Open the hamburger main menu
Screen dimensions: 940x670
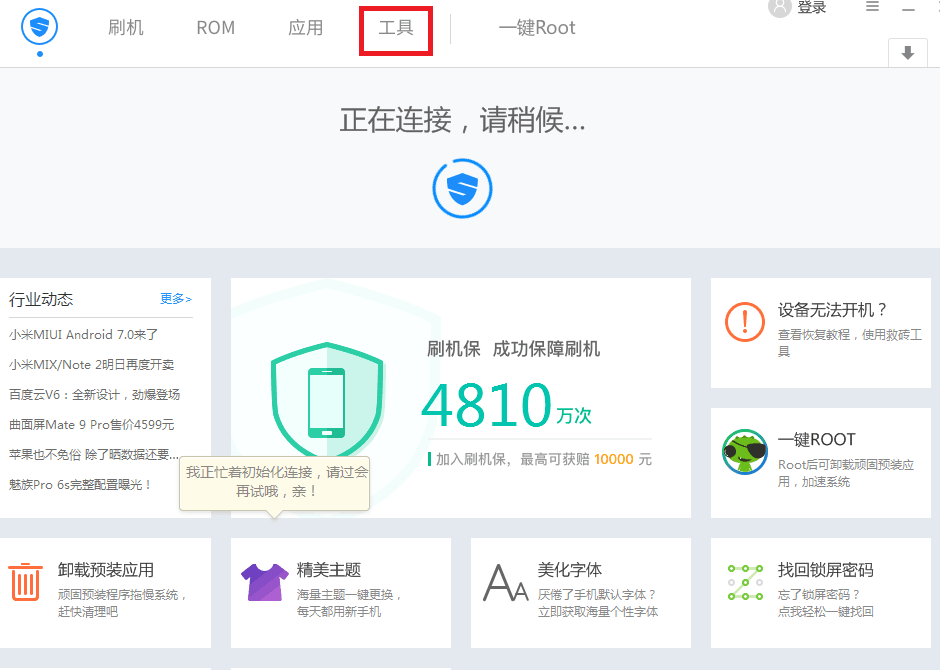pyautogui.click(x=872, y=7)
